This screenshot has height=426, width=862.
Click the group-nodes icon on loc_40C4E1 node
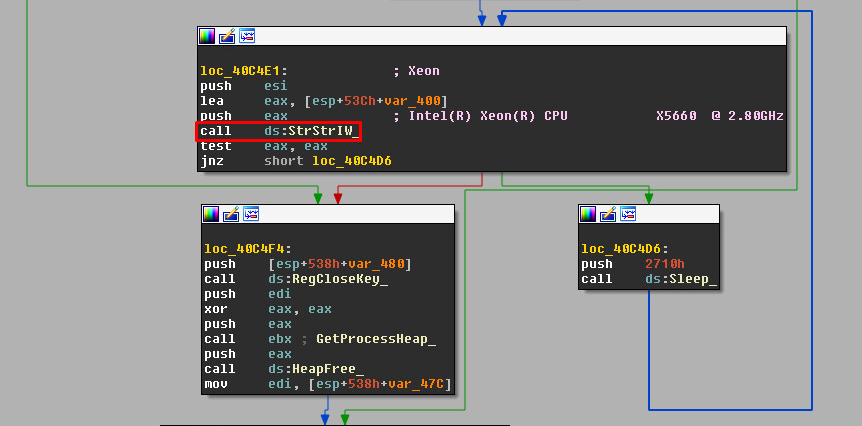click(x=247, y=36)
